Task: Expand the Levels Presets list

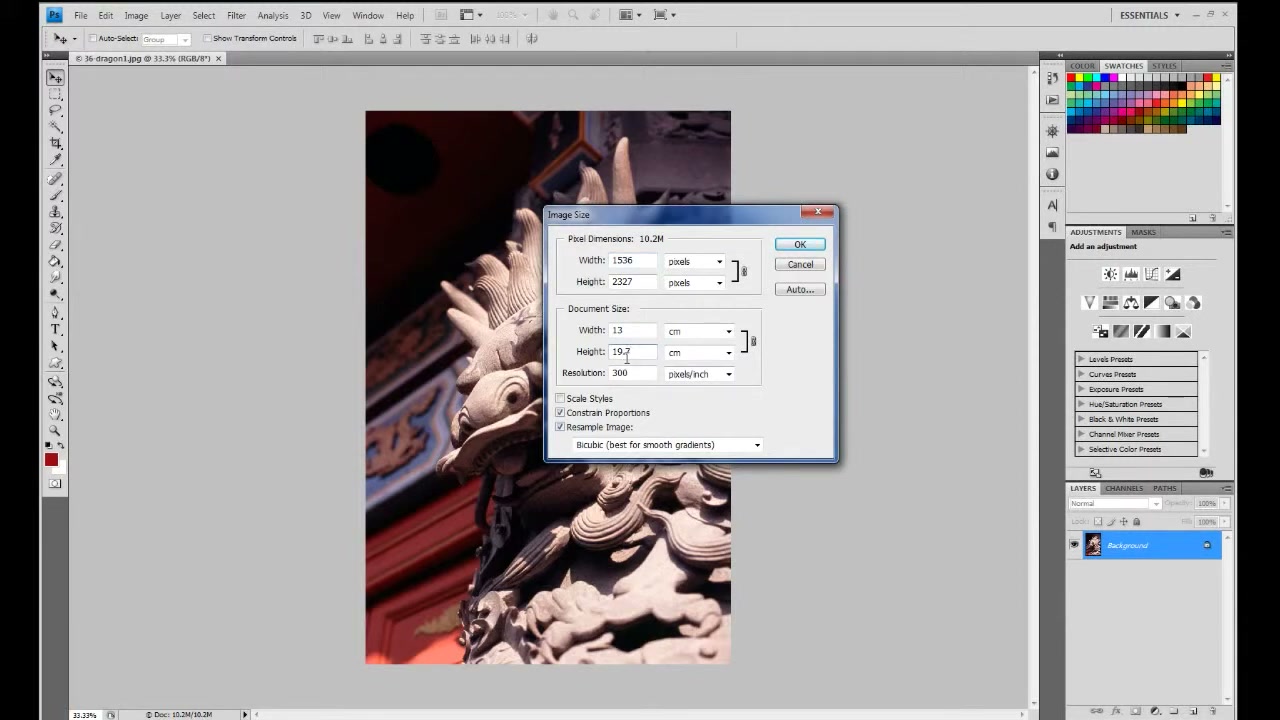Action: click(x=1081, y=359)
